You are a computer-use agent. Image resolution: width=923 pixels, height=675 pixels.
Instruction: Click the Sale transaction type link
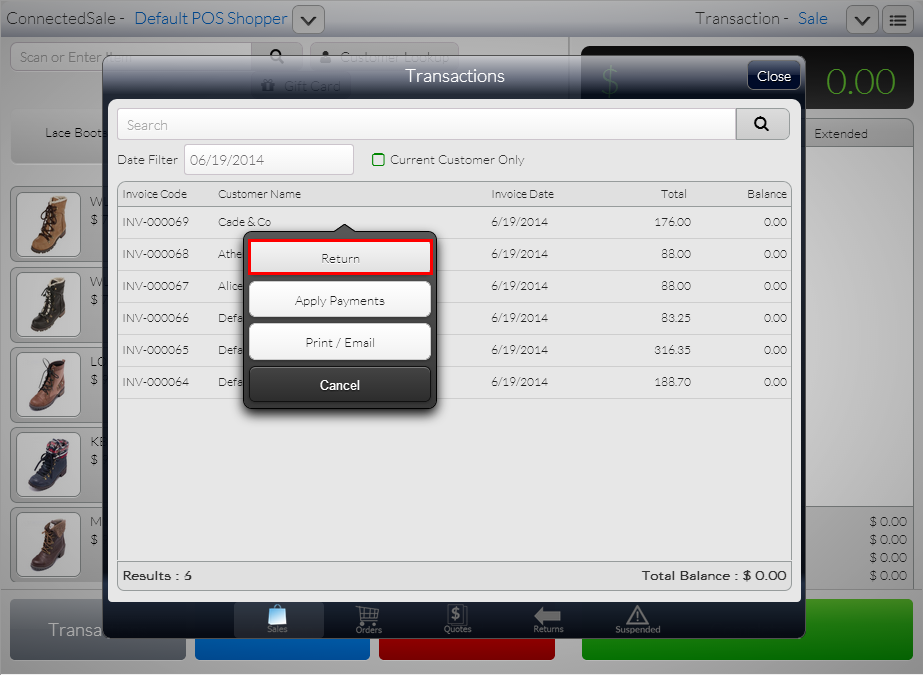click(x=812, y=18)
